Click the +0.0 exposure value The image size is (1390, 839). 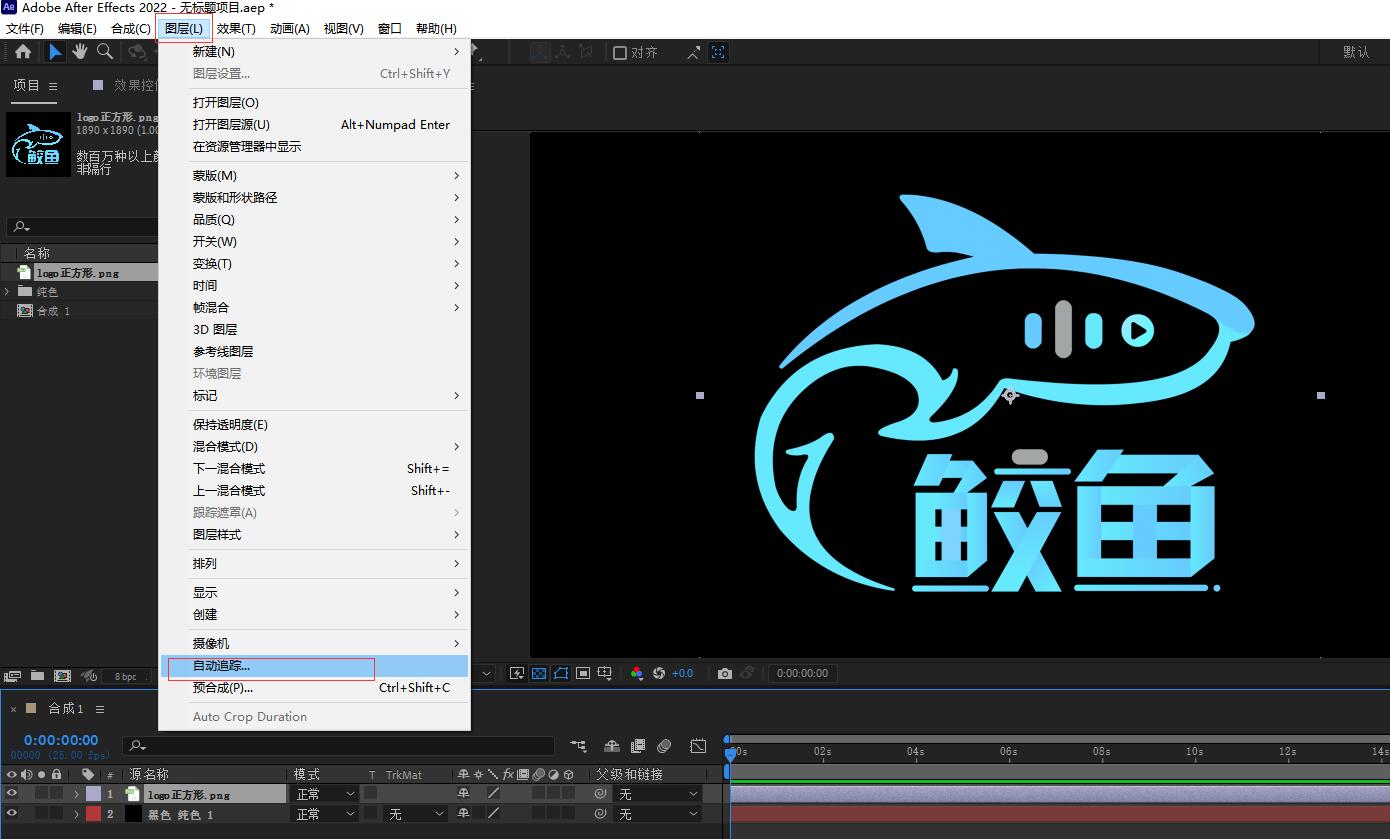pyautogui.click(x=682, y=673)
